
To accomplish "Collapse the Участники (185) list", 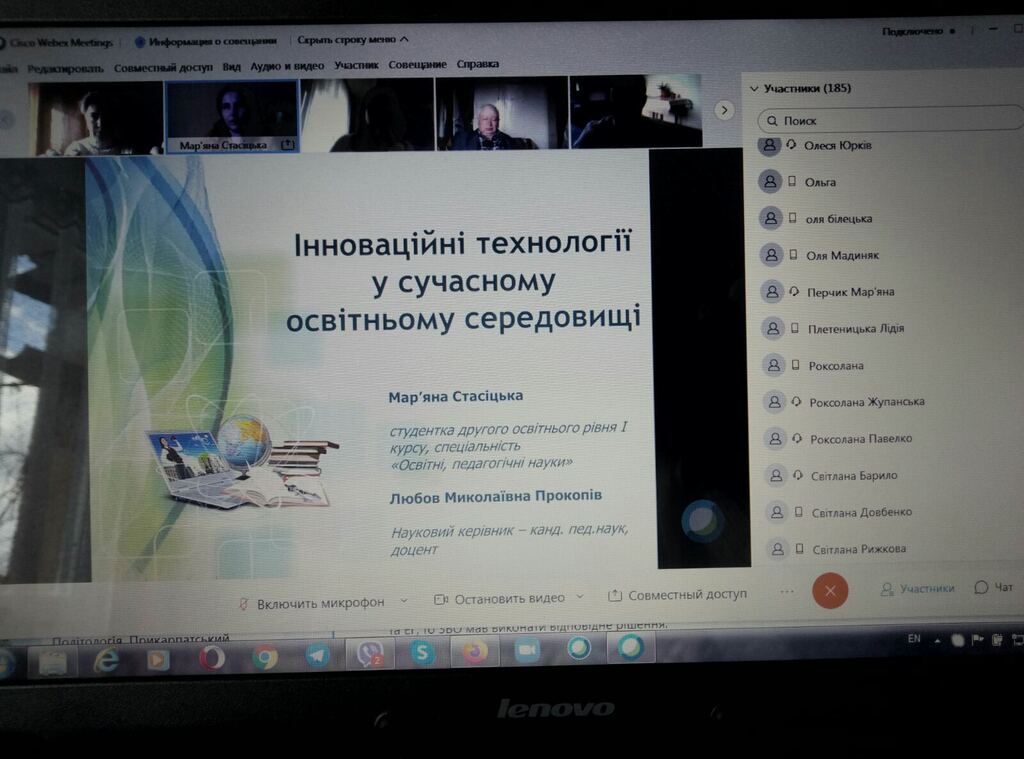I will click(754, 89).
